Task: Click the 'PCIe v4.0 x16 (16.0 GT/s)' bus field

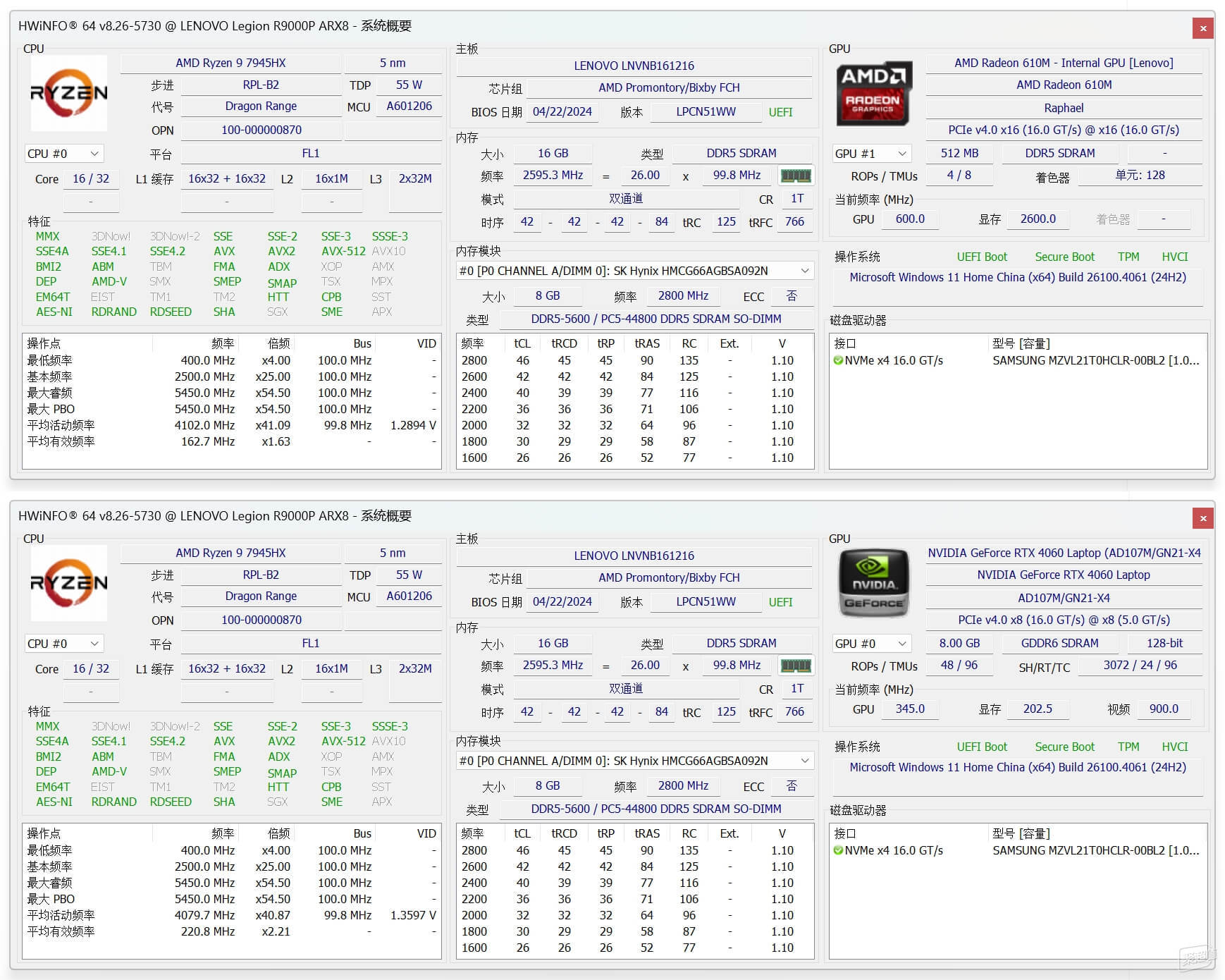Action: click(x=1064, y=130)
